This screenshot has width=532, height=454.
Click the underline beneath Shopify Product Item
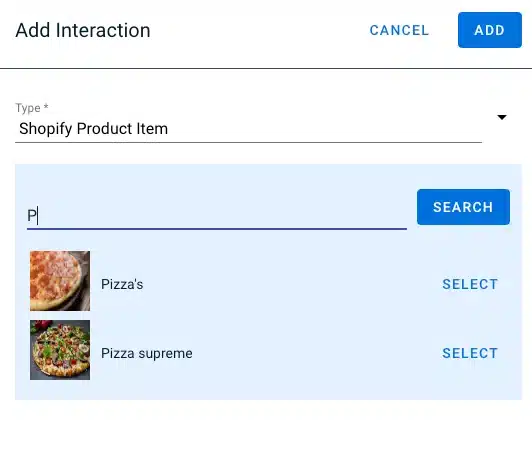tap(248, 143)
